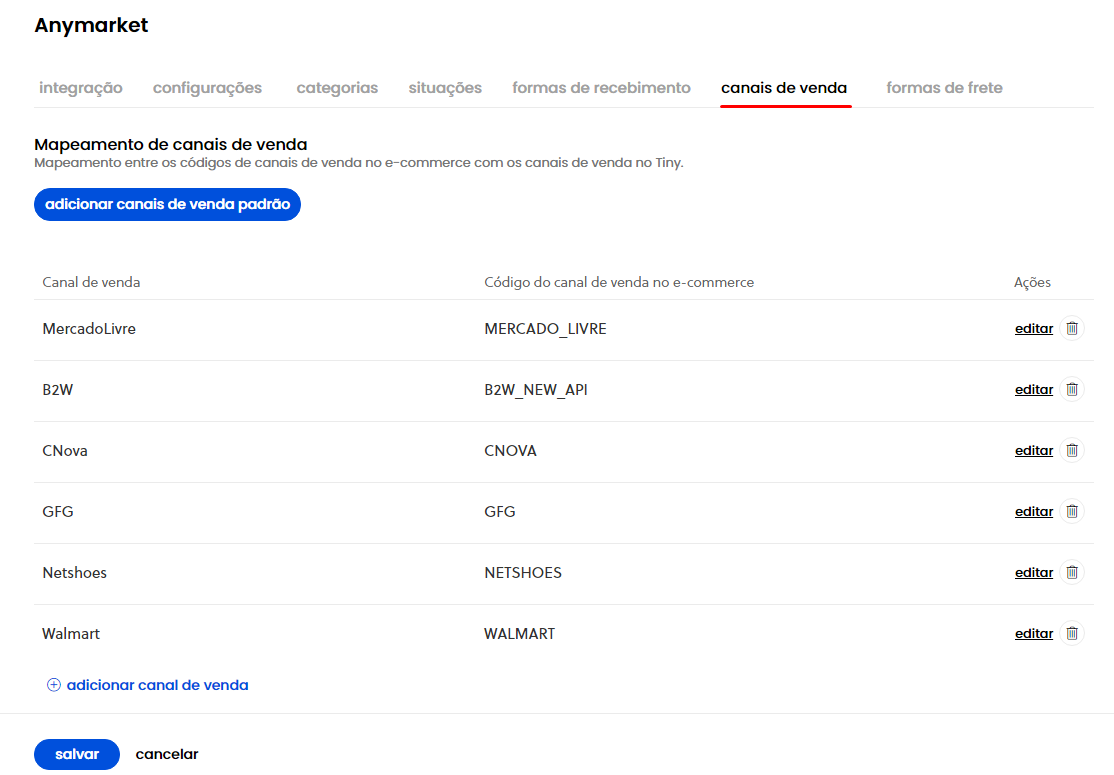The image size is (1114, 775).
Task: Click the Anymarket page title
Action: pyautogui.click(x=91, y=26)
